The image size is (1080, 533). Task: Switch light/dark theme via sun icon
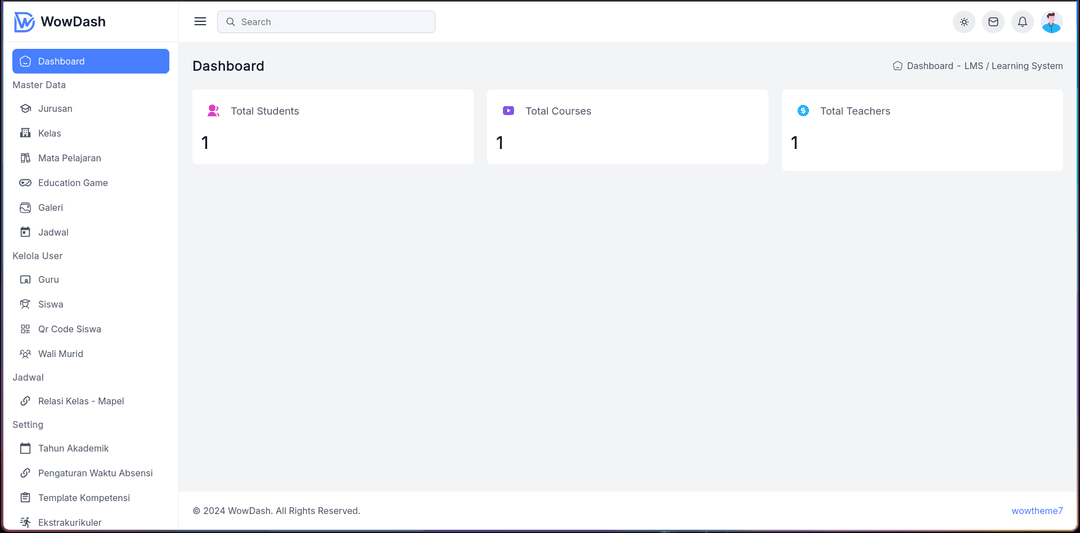point(964,22)
